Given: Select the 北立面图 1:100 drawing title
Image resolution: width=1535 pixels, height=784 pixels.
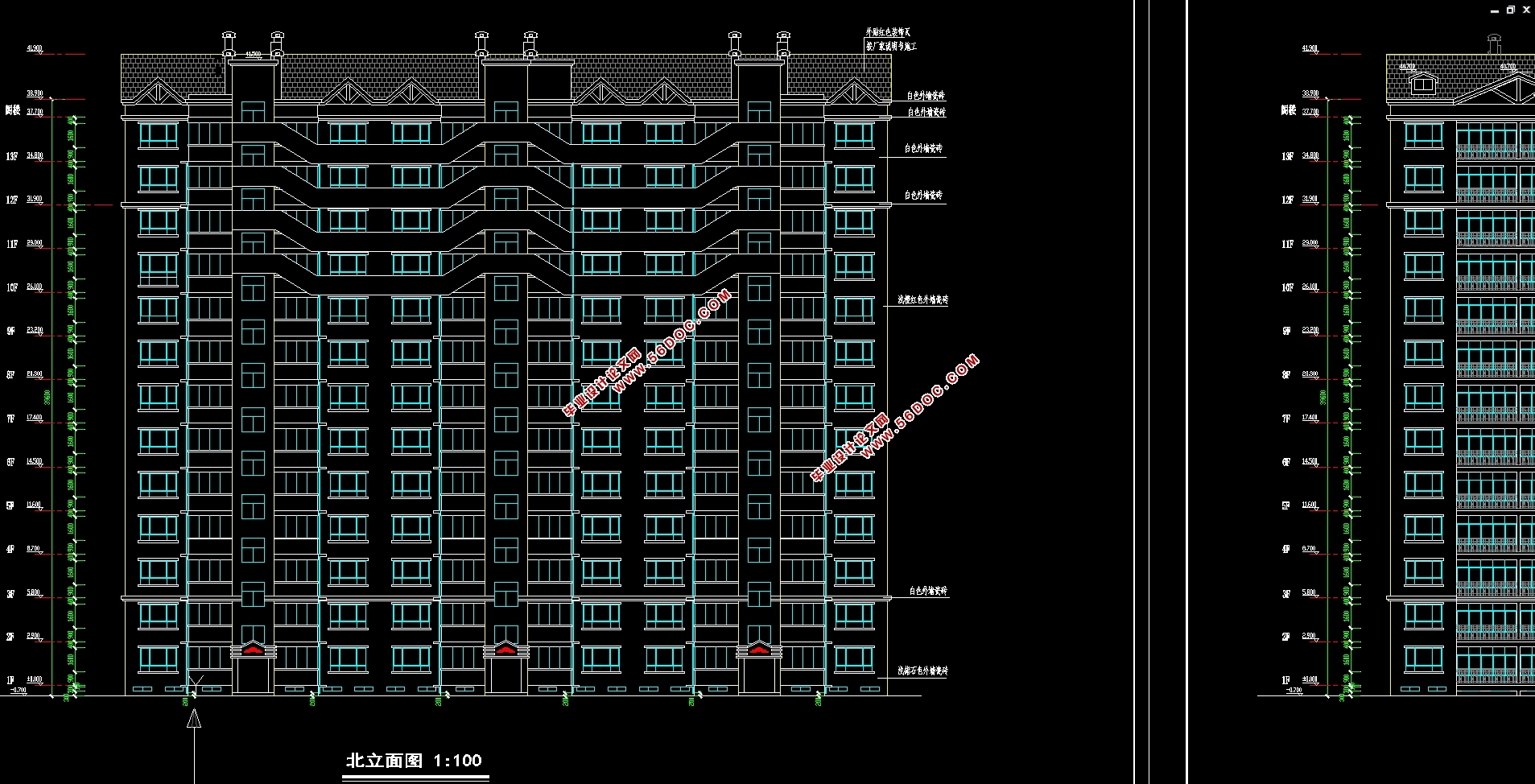Looking at the screenshot, I should 414,761.
